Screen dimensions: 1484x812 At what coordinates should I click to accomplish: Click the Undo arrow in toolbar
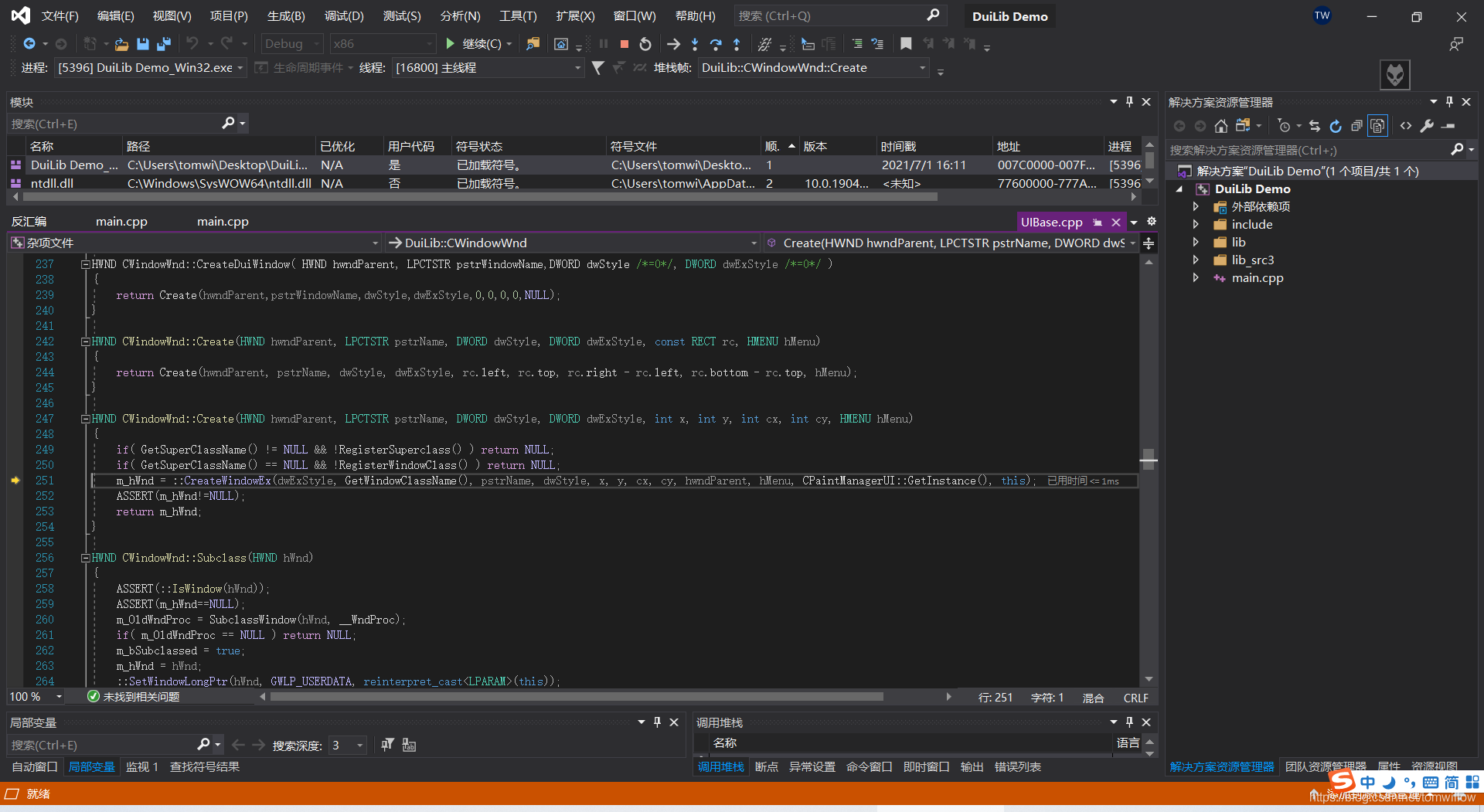[192, 44]
